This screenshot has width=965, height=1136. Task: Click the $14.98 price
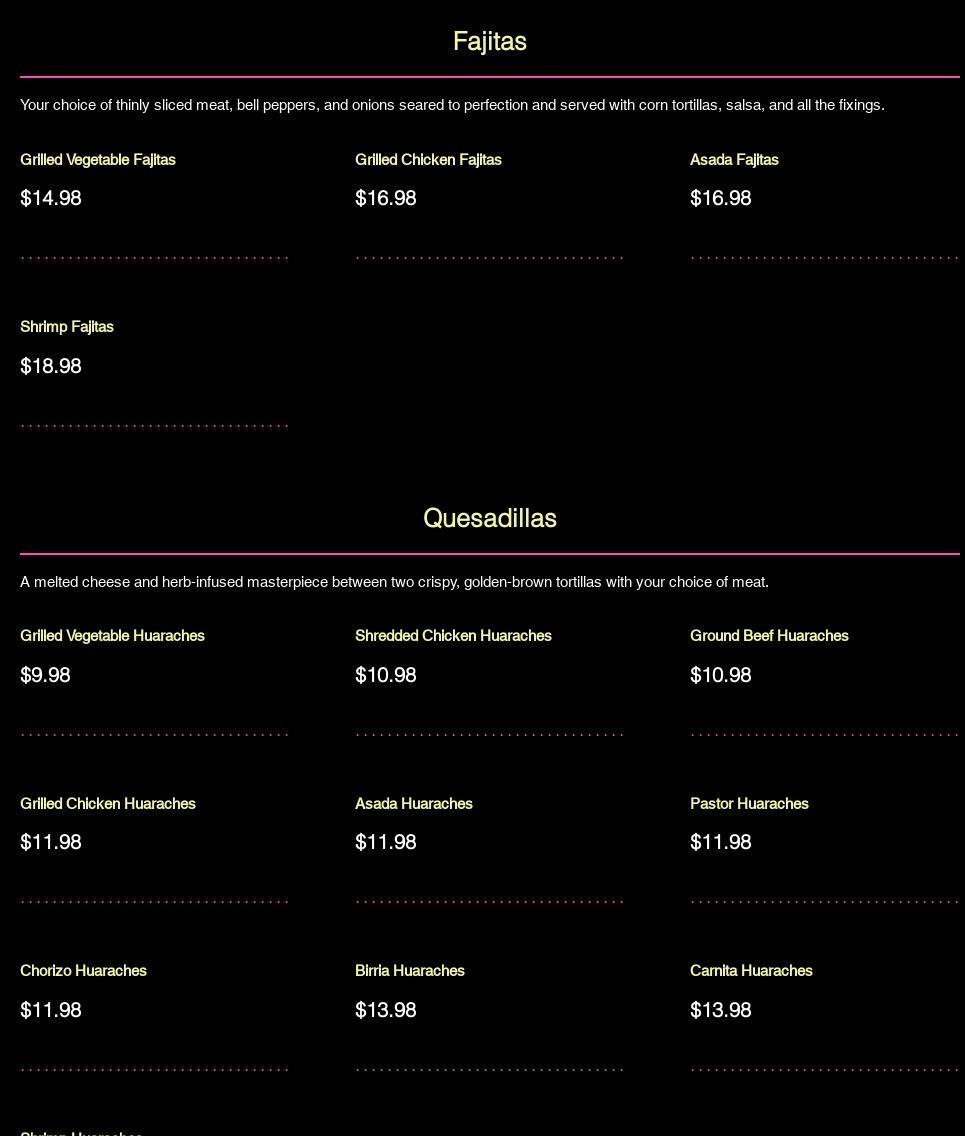click(51, 199)
